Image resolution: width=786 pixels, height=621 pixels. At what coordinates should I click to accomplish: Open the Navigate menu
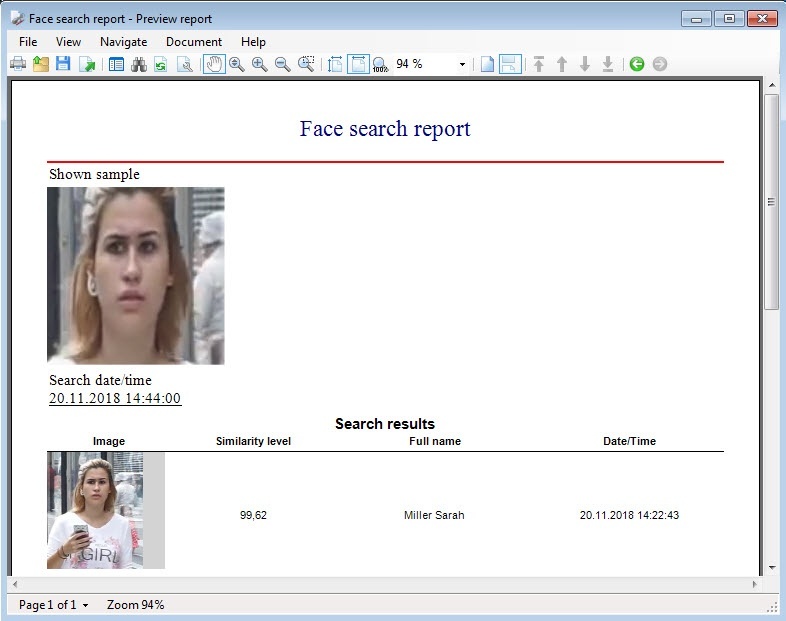pyautogui.click(x=123, y=42)
